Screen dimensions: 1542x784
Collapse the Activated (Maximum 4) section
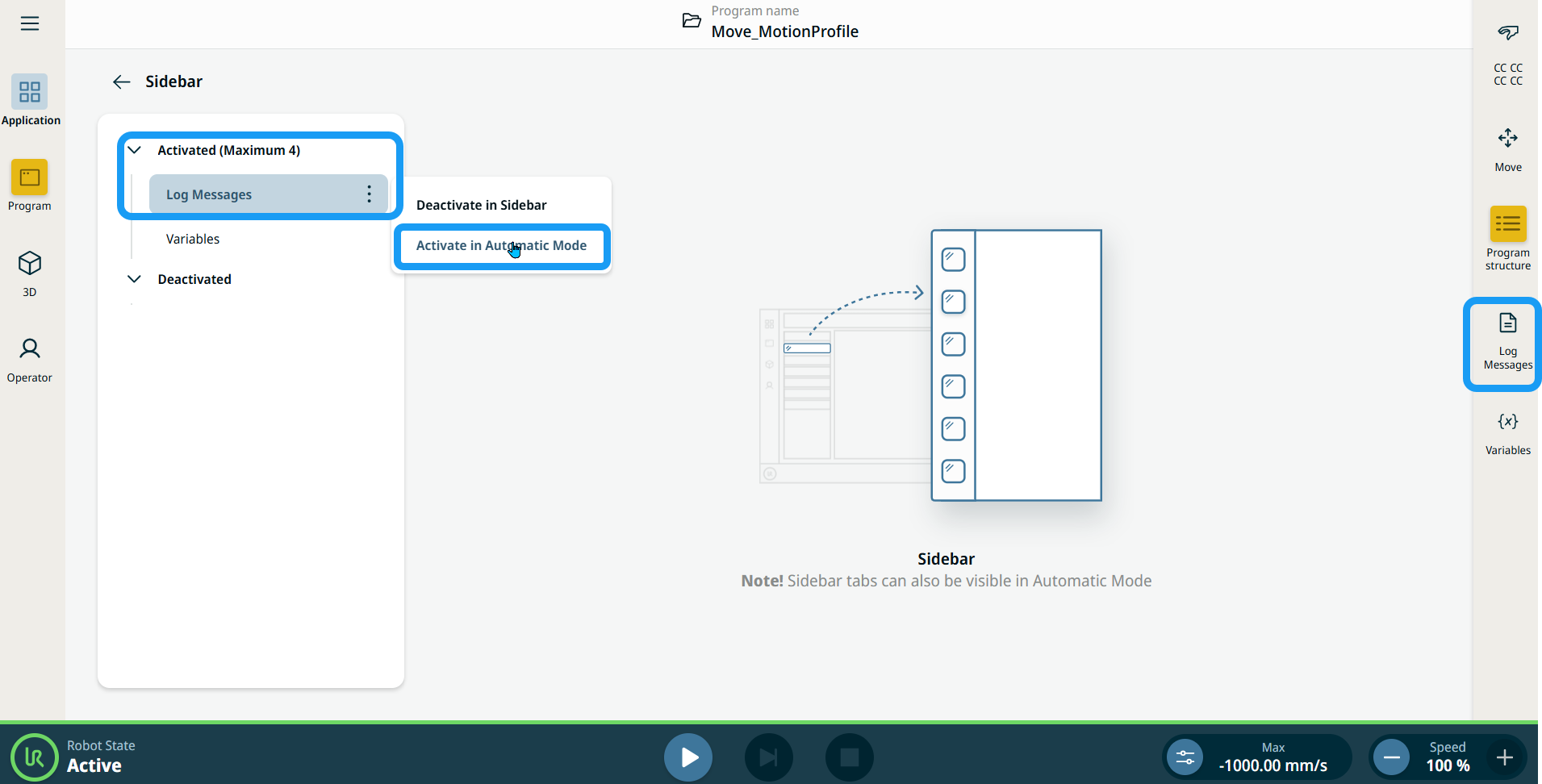(x=135, y=150)
